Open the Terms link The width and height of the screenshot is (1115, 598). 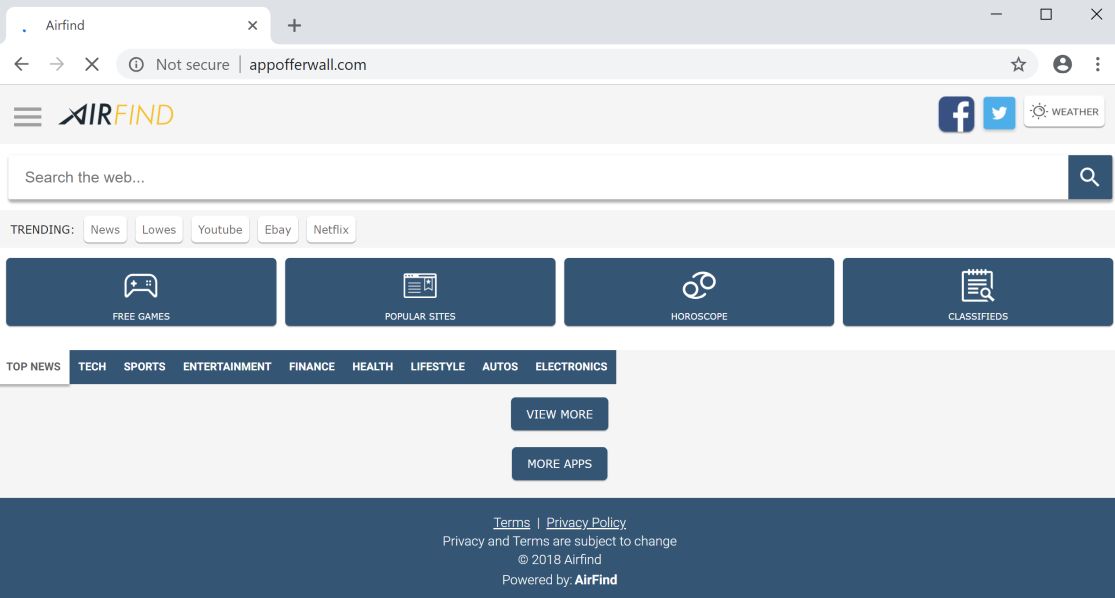(512, 523)
